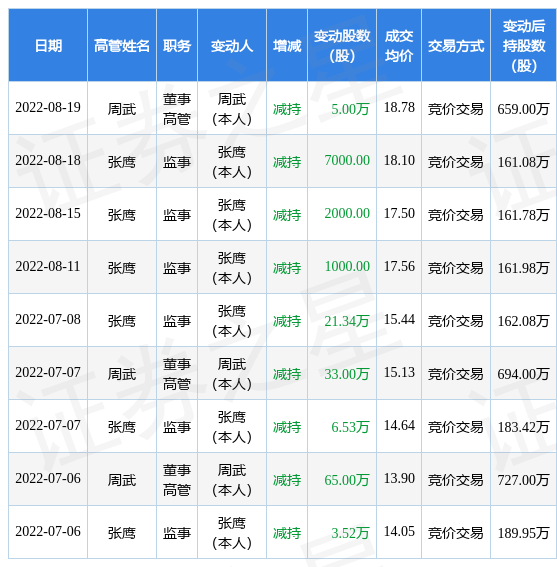
Task: Select the 189.95万 holdings cell
Action: point(523,533)
